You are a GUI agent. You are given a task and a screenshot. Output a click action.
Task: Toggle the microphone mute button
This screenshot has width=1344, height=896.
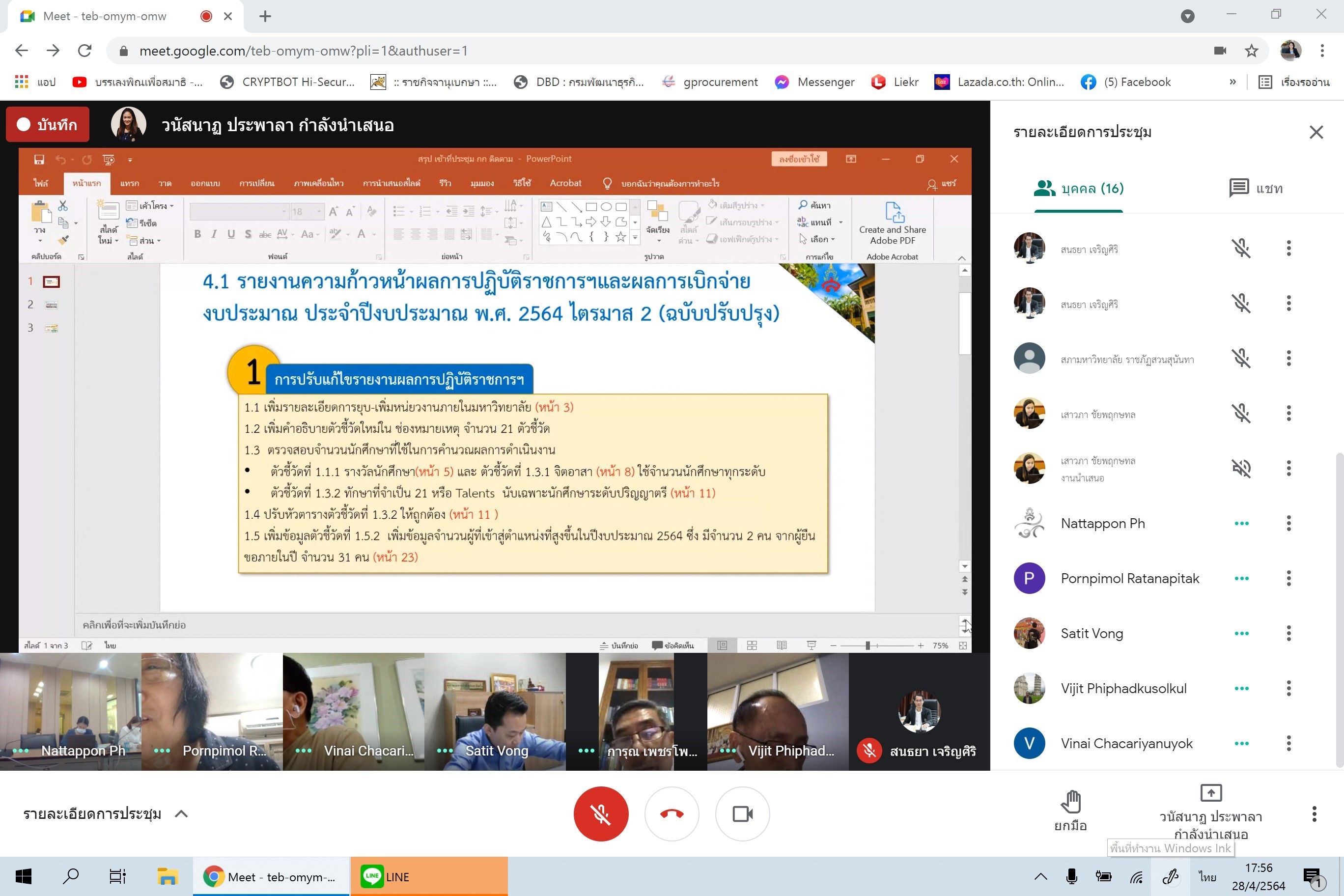coord(601,813)
